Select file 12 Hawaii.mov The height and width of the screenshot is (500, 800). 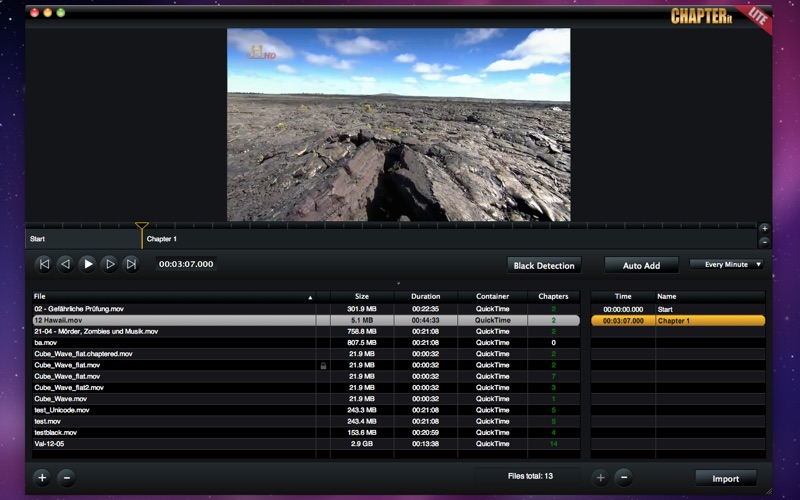pos(306,320)
